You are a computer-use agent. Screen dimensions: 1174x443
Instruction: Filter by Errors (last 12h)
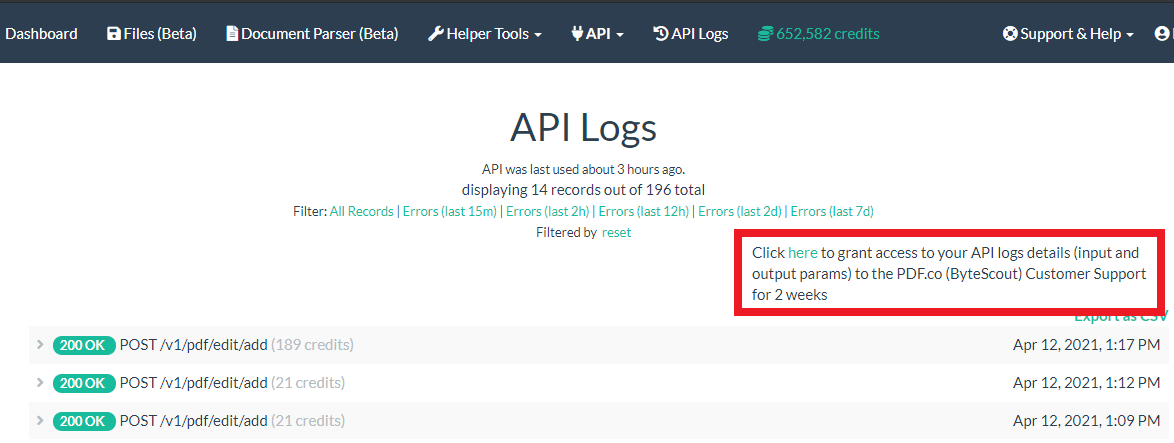click(x=644, y=212)
